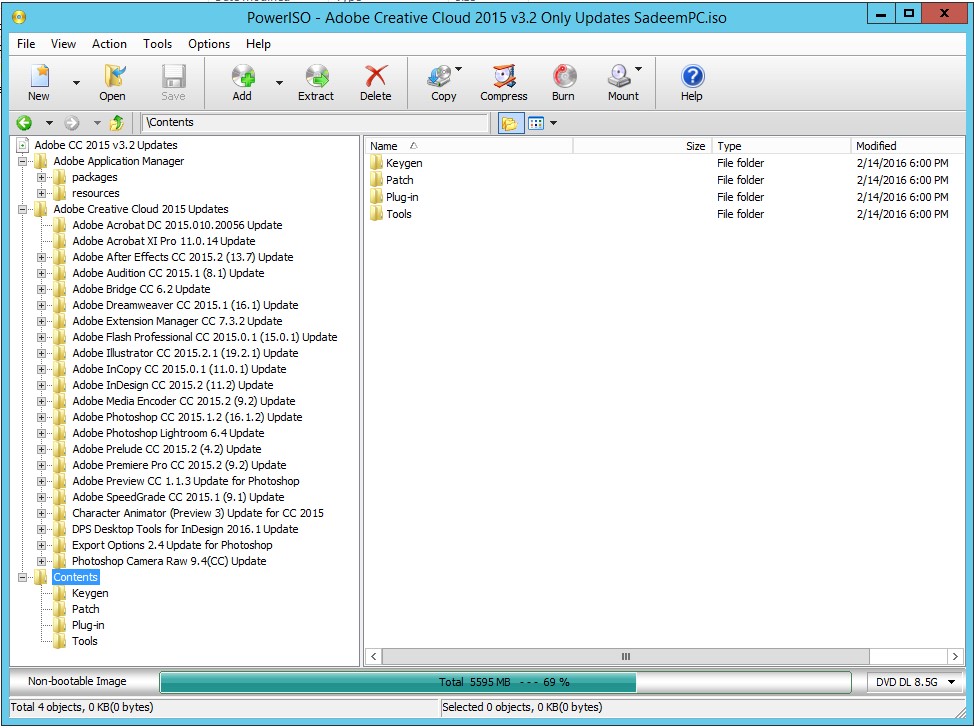974x728 pixels.
Task: Open dropdown arrow next to New
Action: tap(76, 83)
